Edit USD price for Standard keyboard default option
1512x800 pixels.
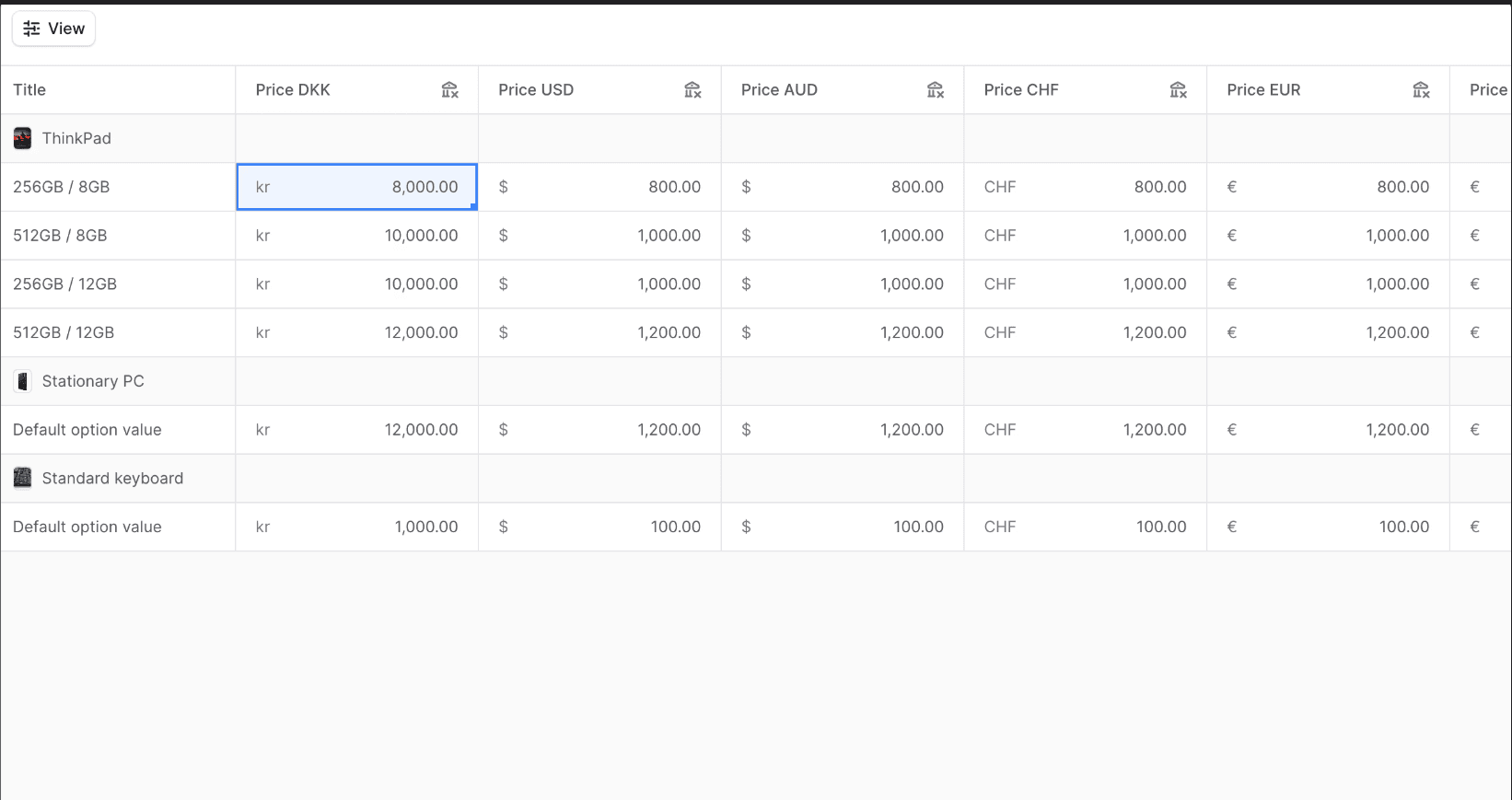point(600,527)
